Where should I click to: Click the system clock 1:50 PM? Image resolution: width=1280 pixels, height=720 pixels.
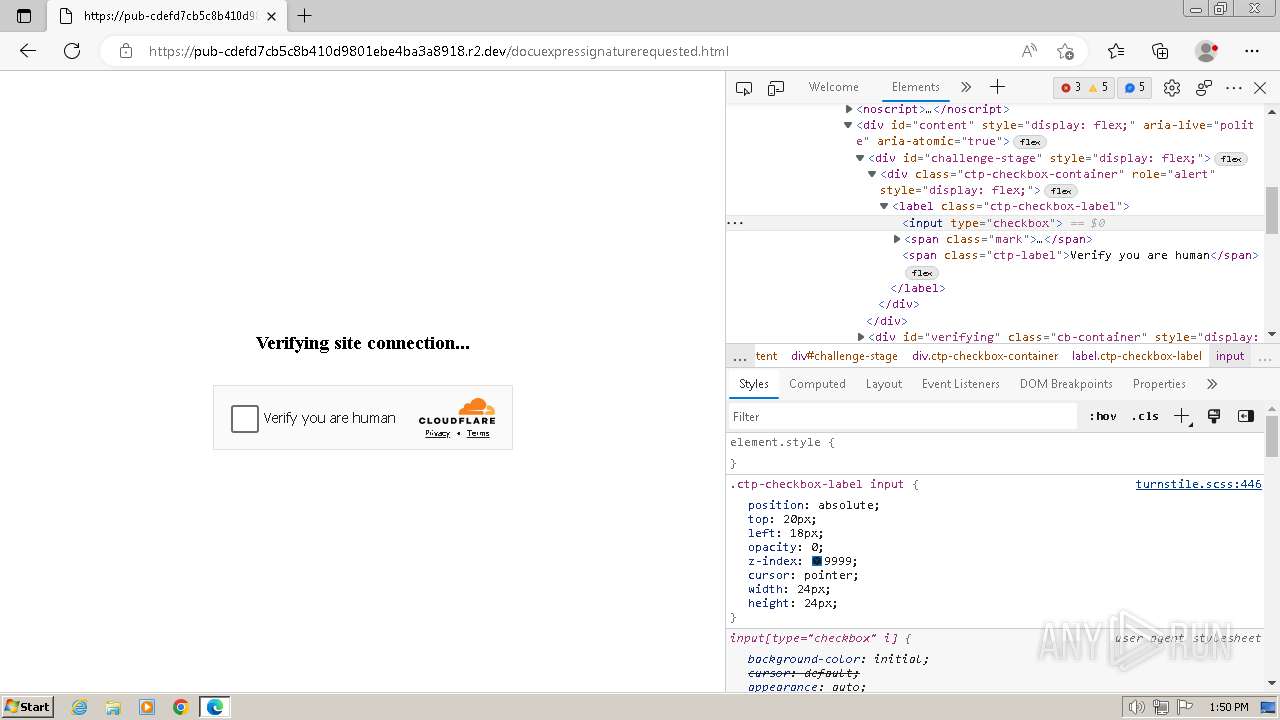[1228, 707]
